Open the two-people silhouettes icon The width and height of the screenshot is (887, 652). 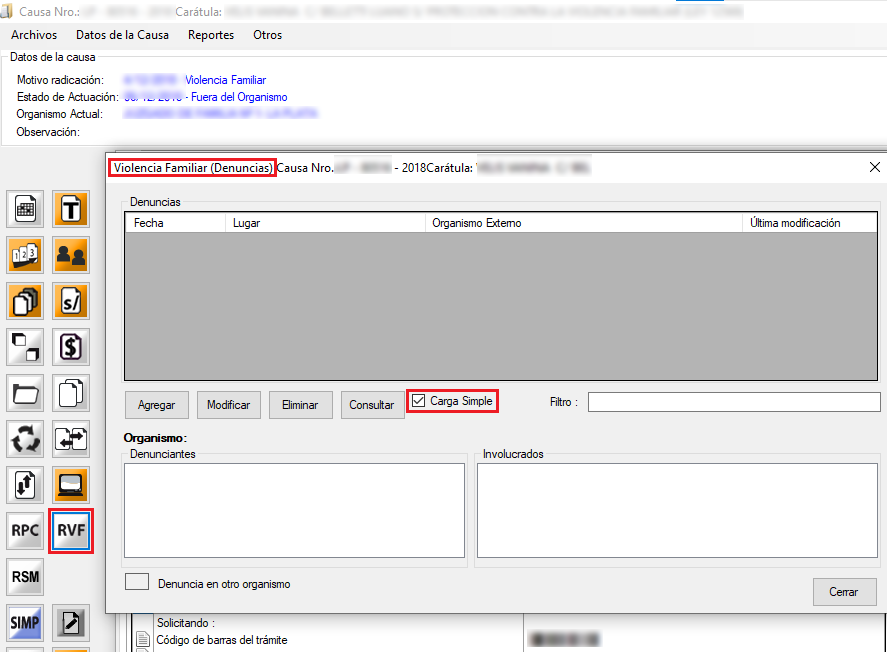[x=71, y=255]
